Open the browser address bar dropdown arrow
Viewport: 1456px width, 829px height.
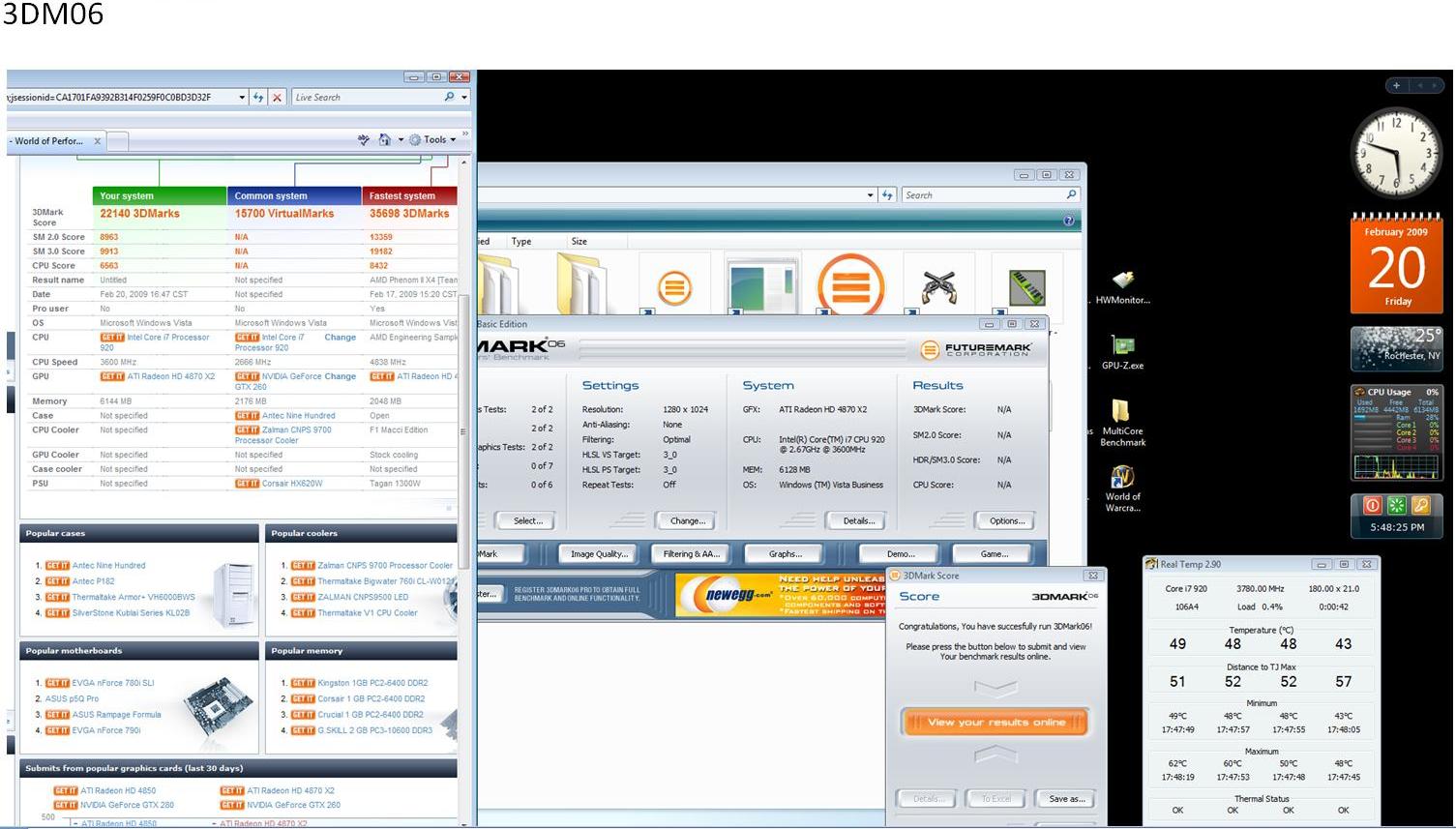[242, 97]
